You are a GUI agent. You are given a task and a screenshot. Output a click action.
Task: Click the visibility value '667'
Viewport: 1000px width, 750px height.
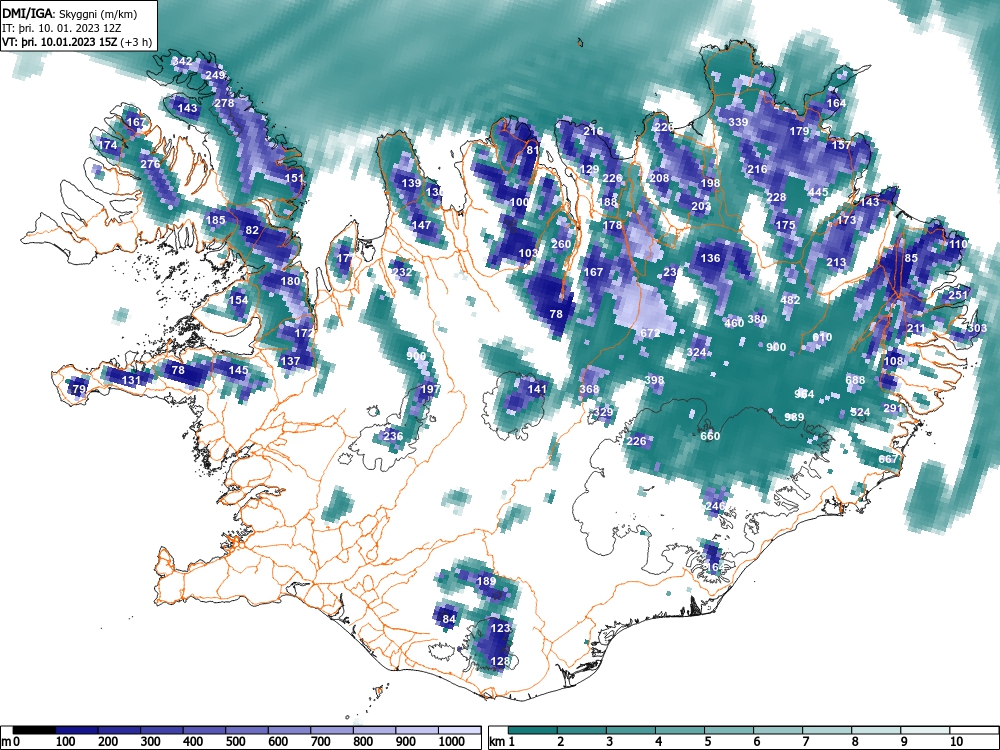point(888,459)
